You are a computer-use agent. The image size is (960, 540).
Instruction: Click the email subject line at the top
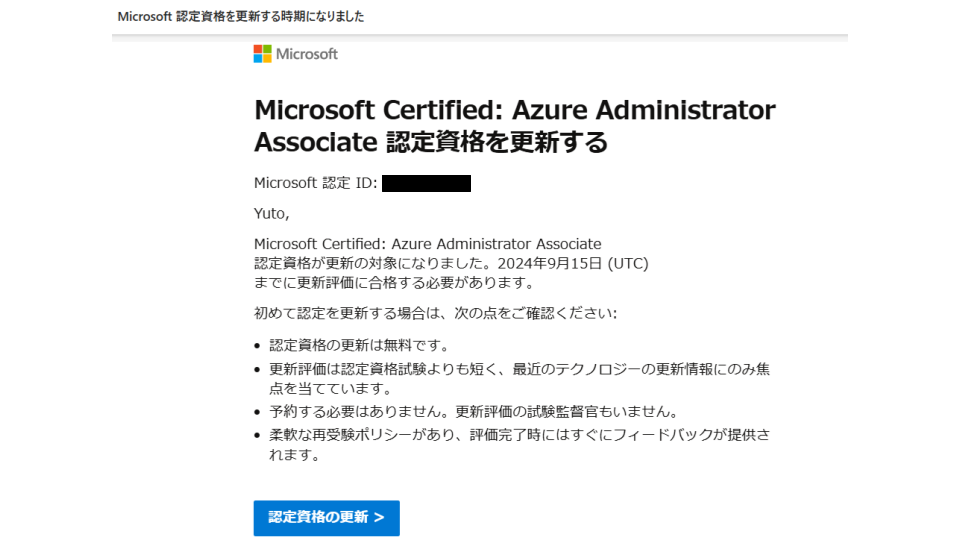241,17
